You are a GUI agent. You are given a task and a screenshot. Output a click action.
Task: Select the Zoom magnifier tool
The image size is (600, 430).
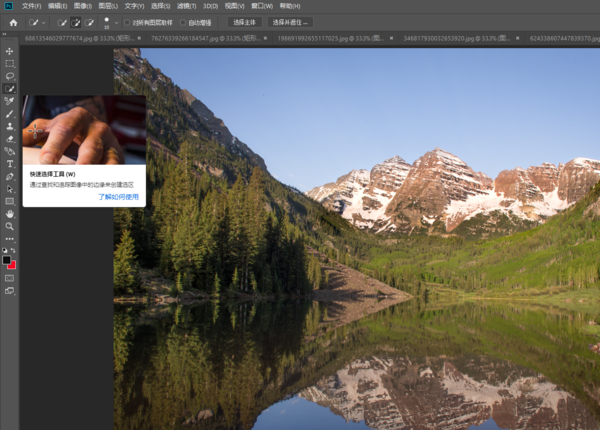(9, 227)
